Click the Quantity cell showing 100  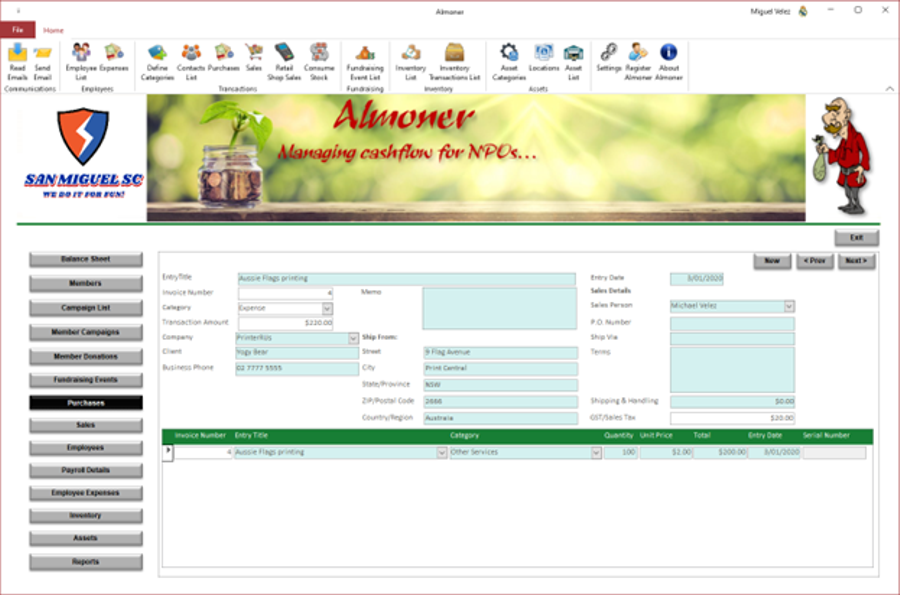(x=620, y=453)
